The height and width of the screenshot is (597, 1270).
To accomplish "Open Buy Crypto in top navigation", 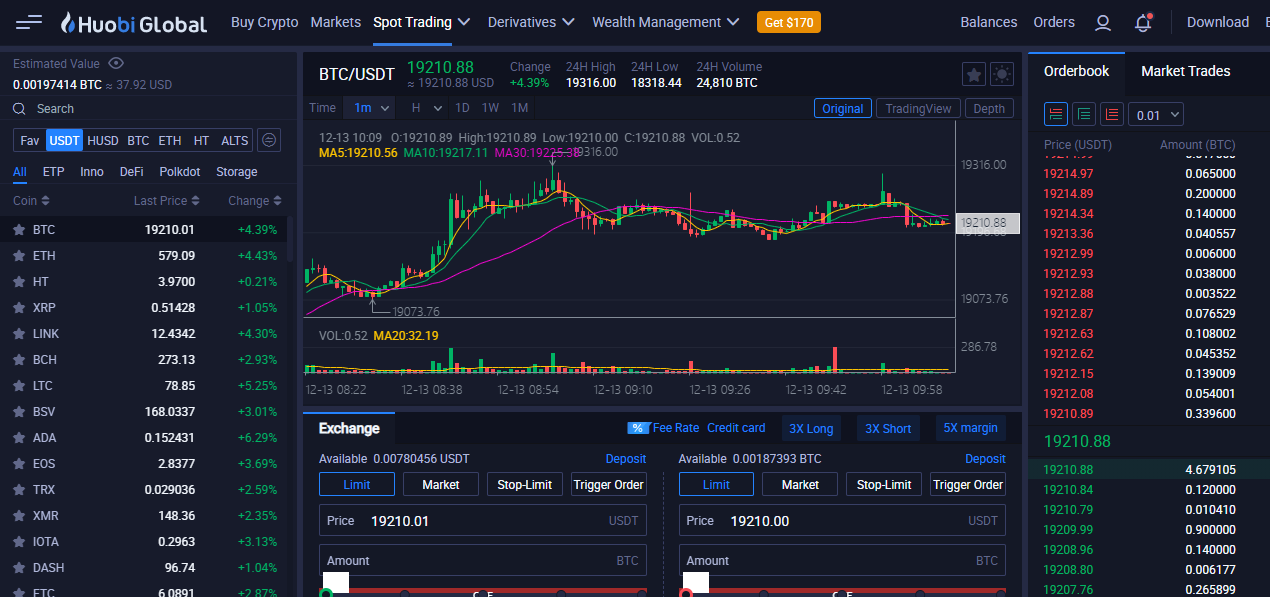I will point(265,22).
